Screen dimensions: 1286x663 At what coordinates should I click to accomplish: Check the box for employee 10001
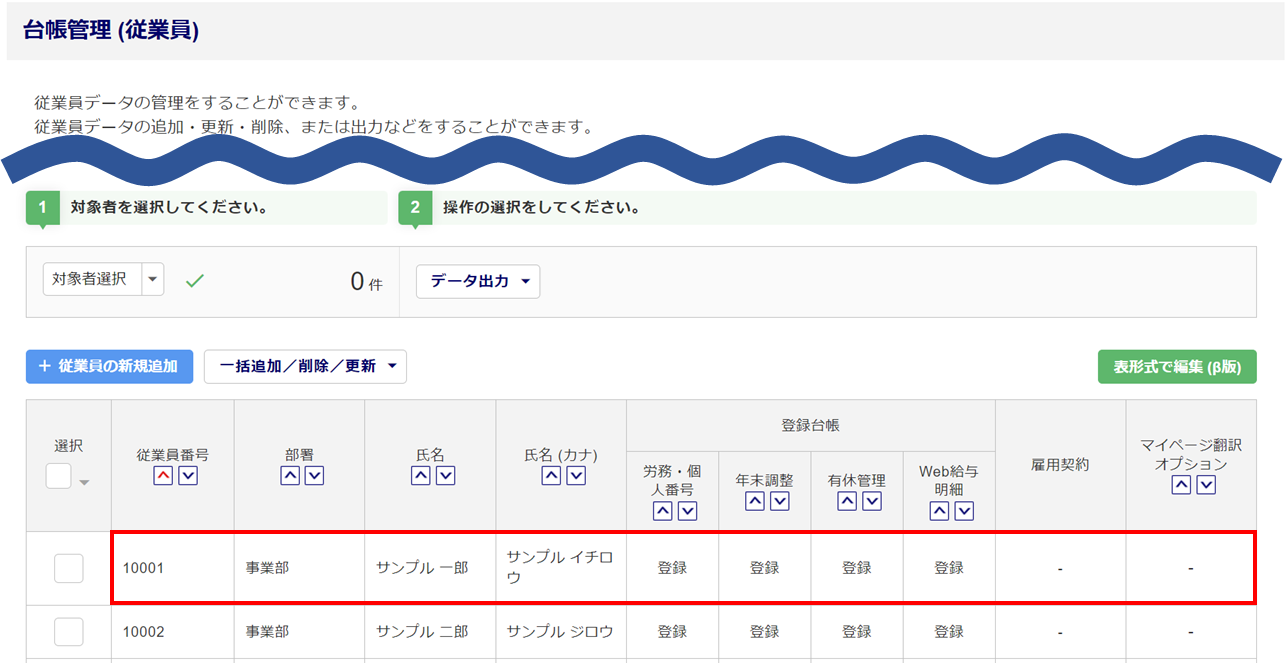(x=69, y=568)
